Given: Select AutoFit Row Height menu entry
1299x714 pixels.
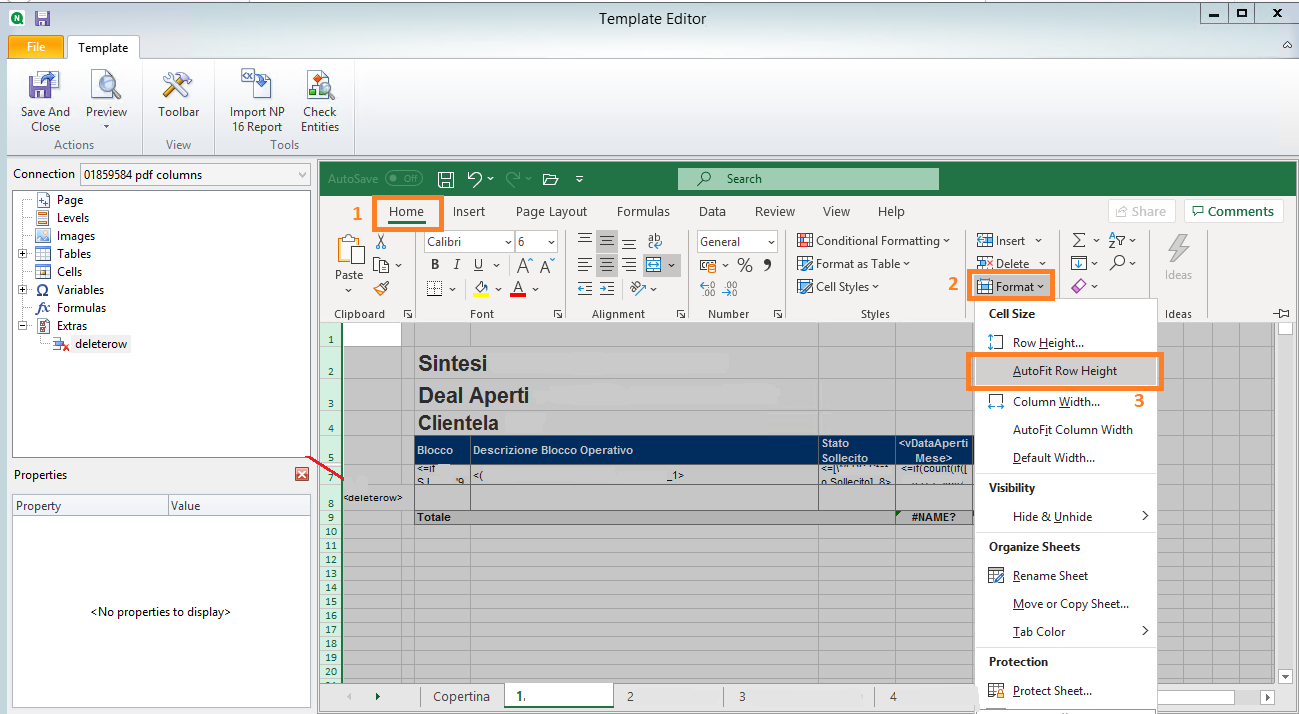Looking at the screenshot, I should pos(1064,371).
